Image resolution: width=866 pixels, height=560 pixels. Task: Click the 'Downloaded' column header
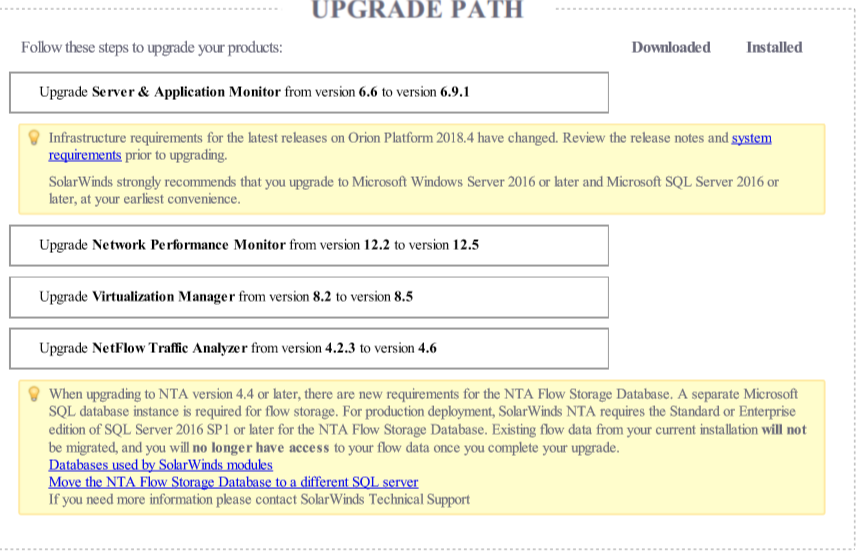(671, 47)
